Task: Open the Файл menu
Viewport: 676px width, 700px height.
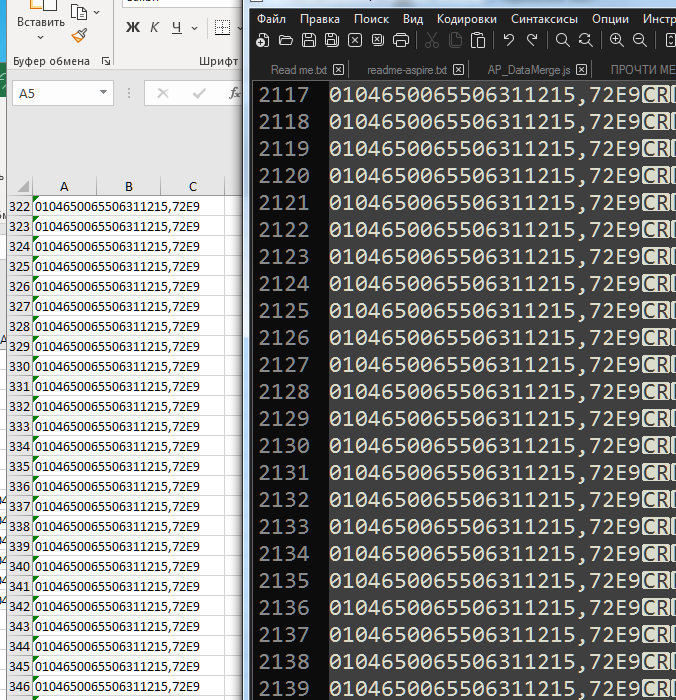Action: pyautogui.click(x=271, y=19)
